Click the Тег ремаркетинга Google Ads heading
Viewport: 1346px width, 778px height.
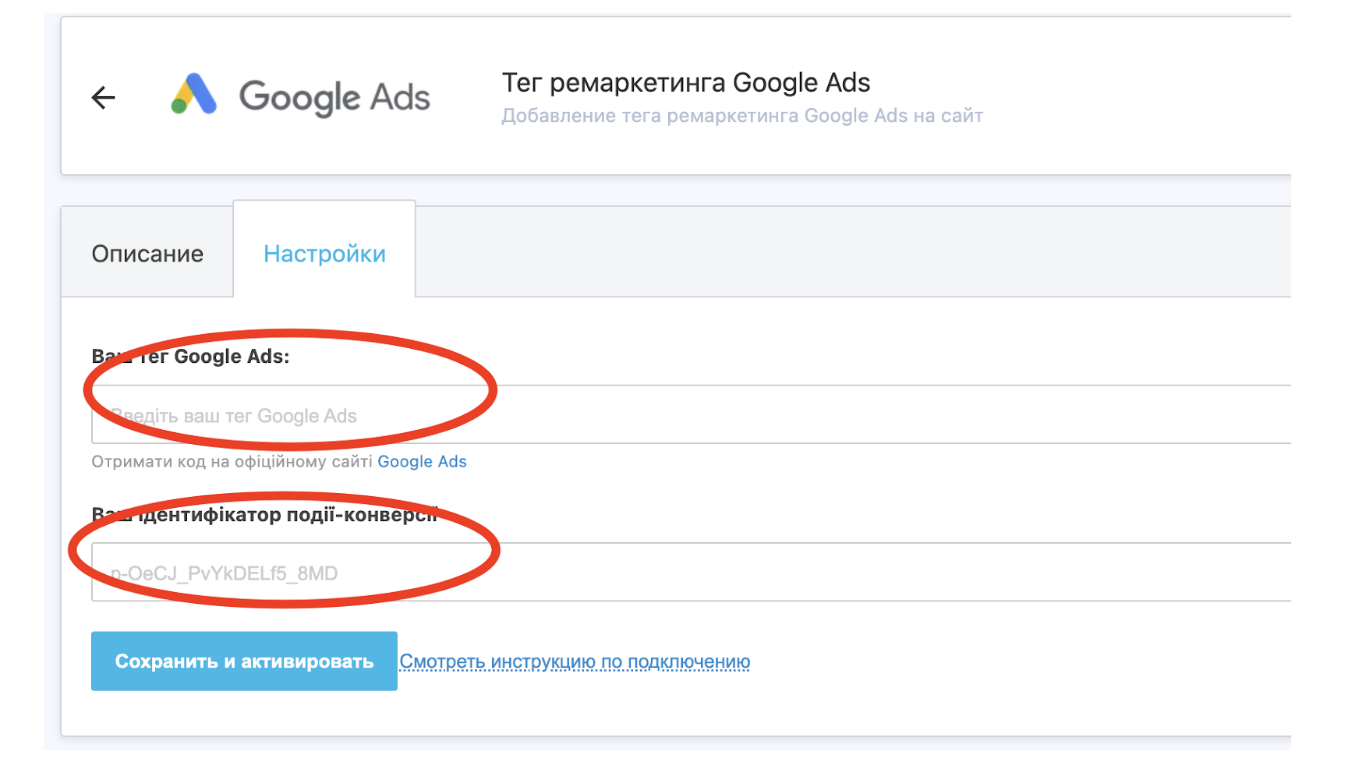[x=686, y=82]
